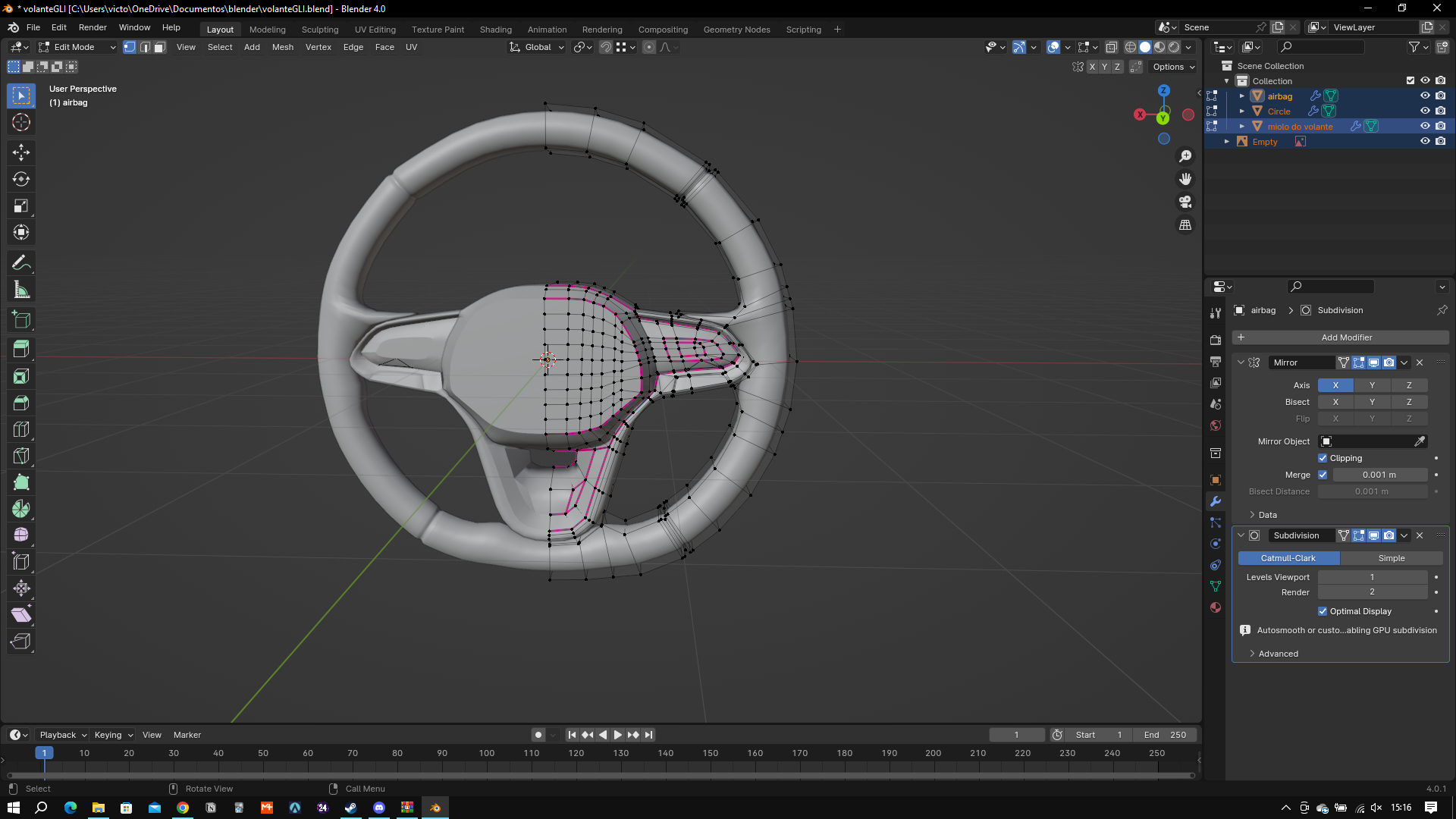1456x819 pixels.
Task: Select the Rotate tool
Action: pyautogui.click(x=21, y=179)
